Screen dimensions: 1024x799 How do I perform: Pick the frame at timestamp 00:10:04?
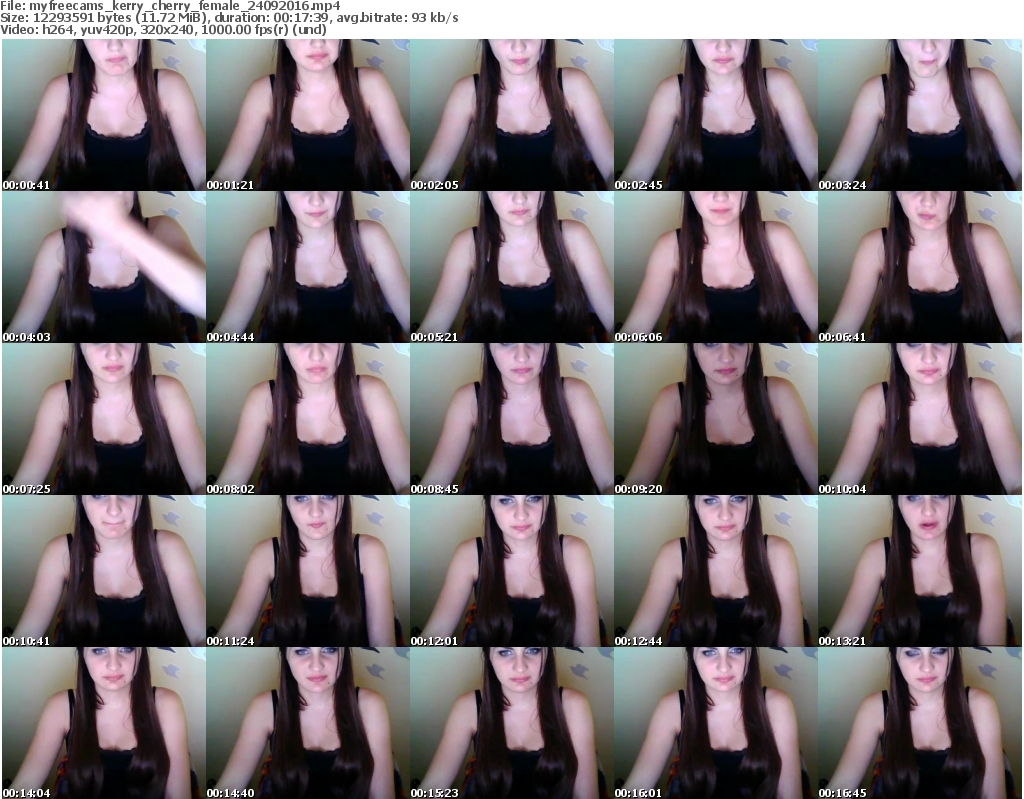[x=920, y=419]
